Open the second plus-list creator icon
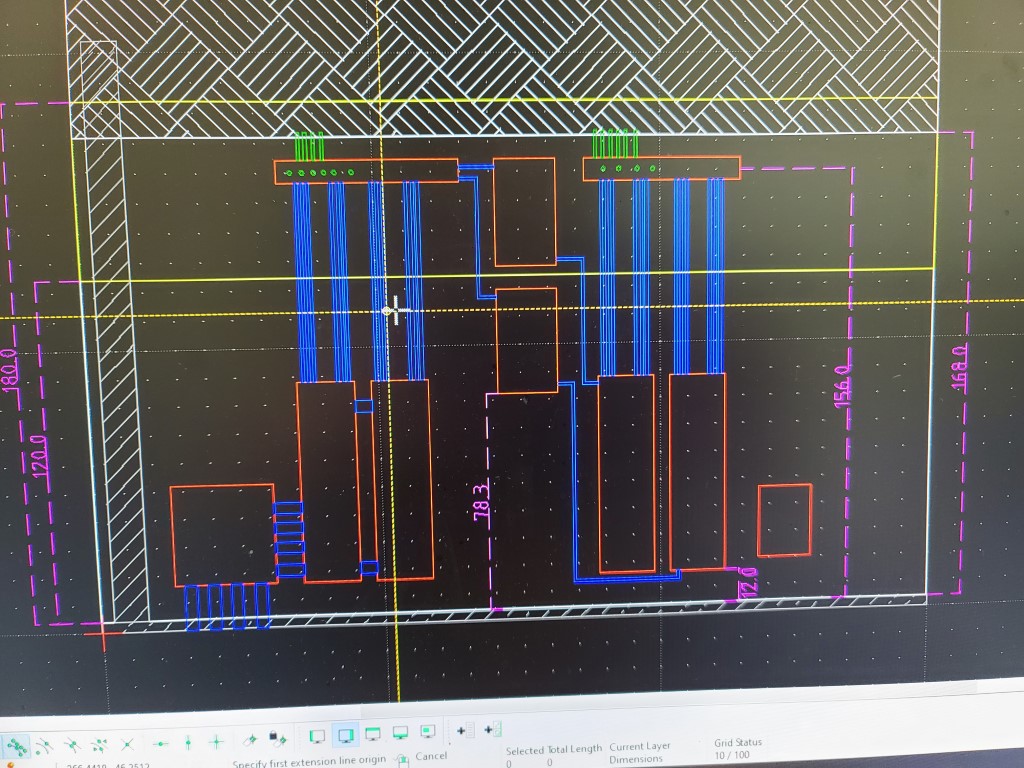 [x=491, y=730]
